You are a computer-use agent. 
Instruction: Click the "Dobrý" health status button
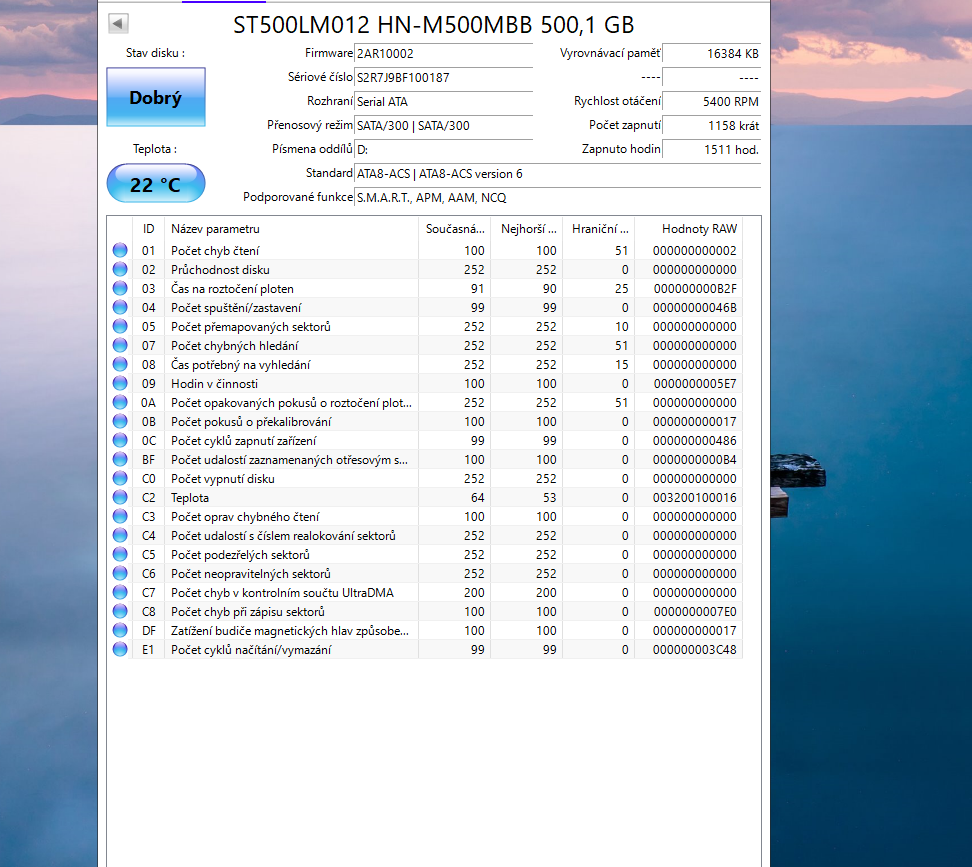(155, 98)
